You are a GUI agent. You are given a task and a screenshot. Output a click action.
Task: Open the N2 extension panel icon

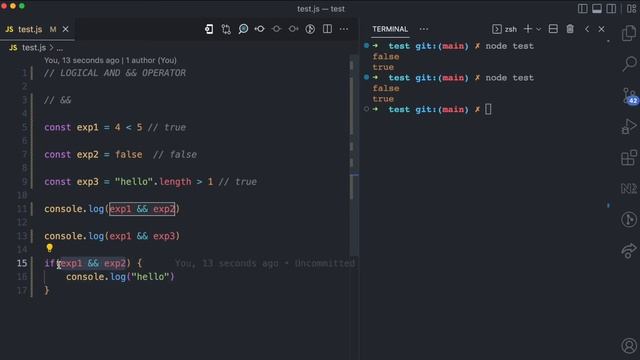tap(629, 188)
